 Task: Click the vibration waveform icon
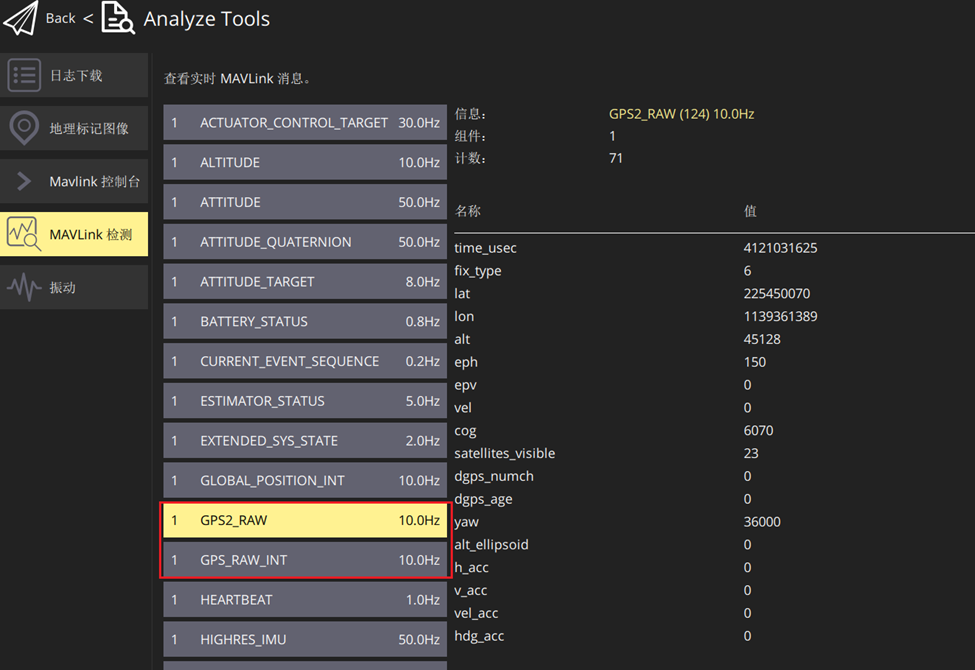point(24,287)
